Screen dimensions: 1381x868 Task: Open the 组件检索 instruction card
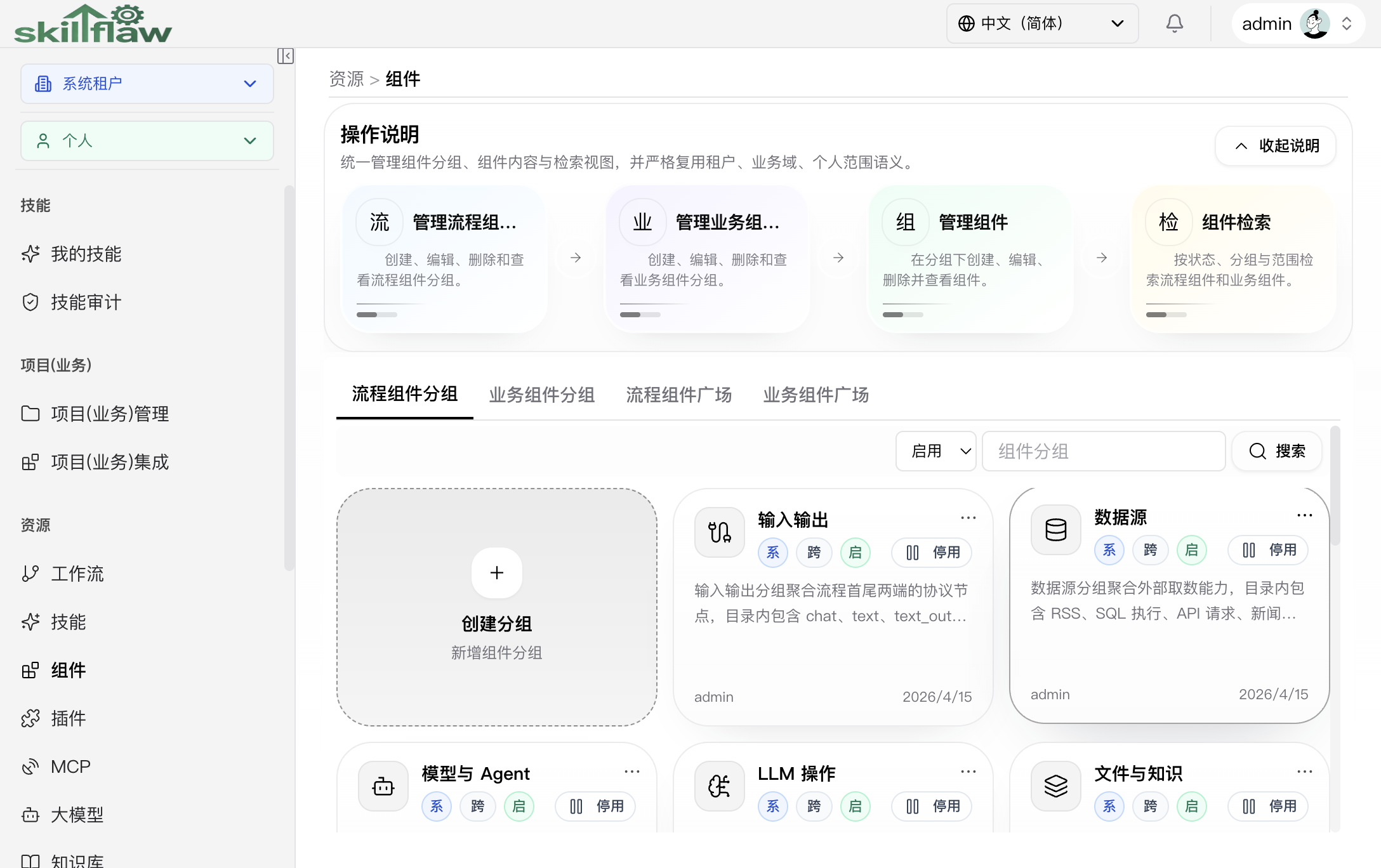coord(1233,259)
